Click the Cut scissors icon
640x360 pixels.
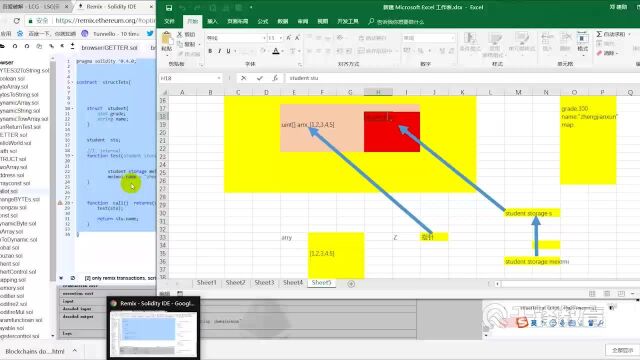(180, 34)
